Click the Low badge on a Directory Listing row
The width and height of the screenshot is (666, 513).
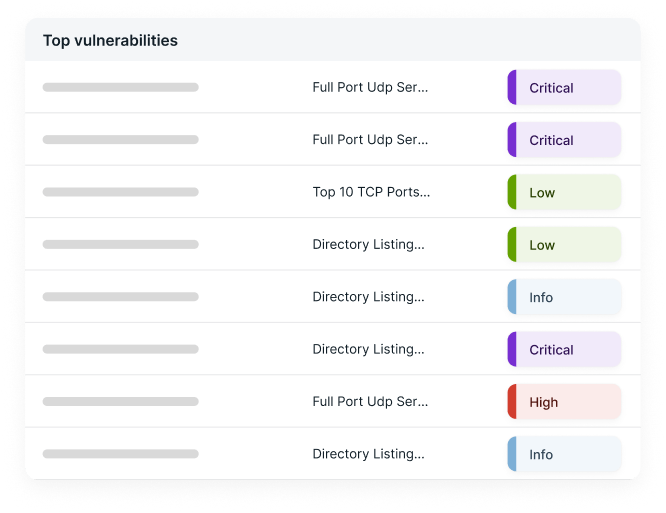(x=564, y=245)
